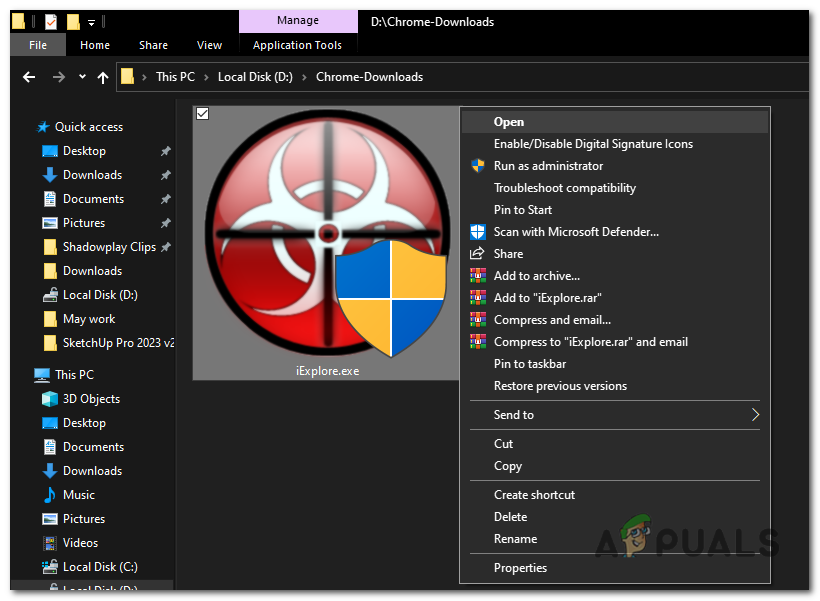Click pin icon next to Shadowplay Clips
The height and width of the screenshot is (601, 820).
point(165,247)
